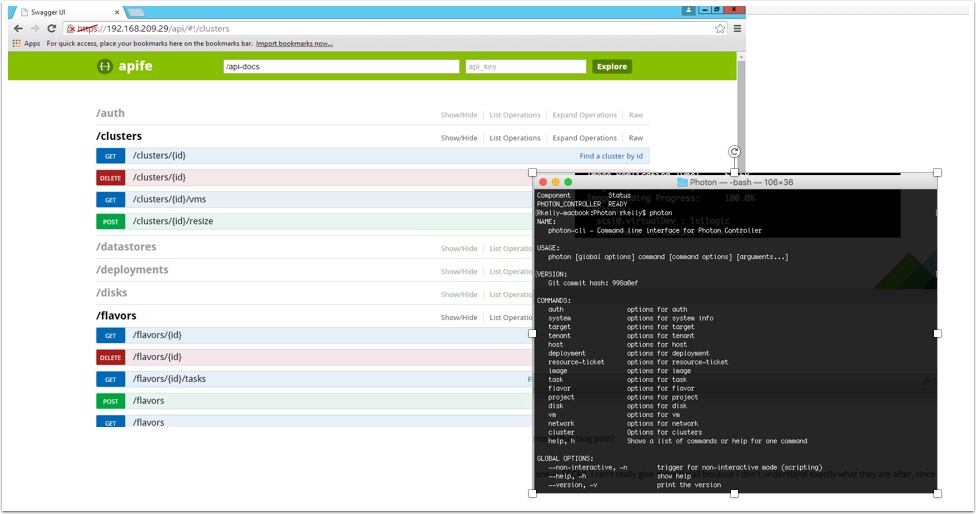Click 'resource-ticket' command in terminal
Viewport: 976px width, 514px height.
point(576,362)
